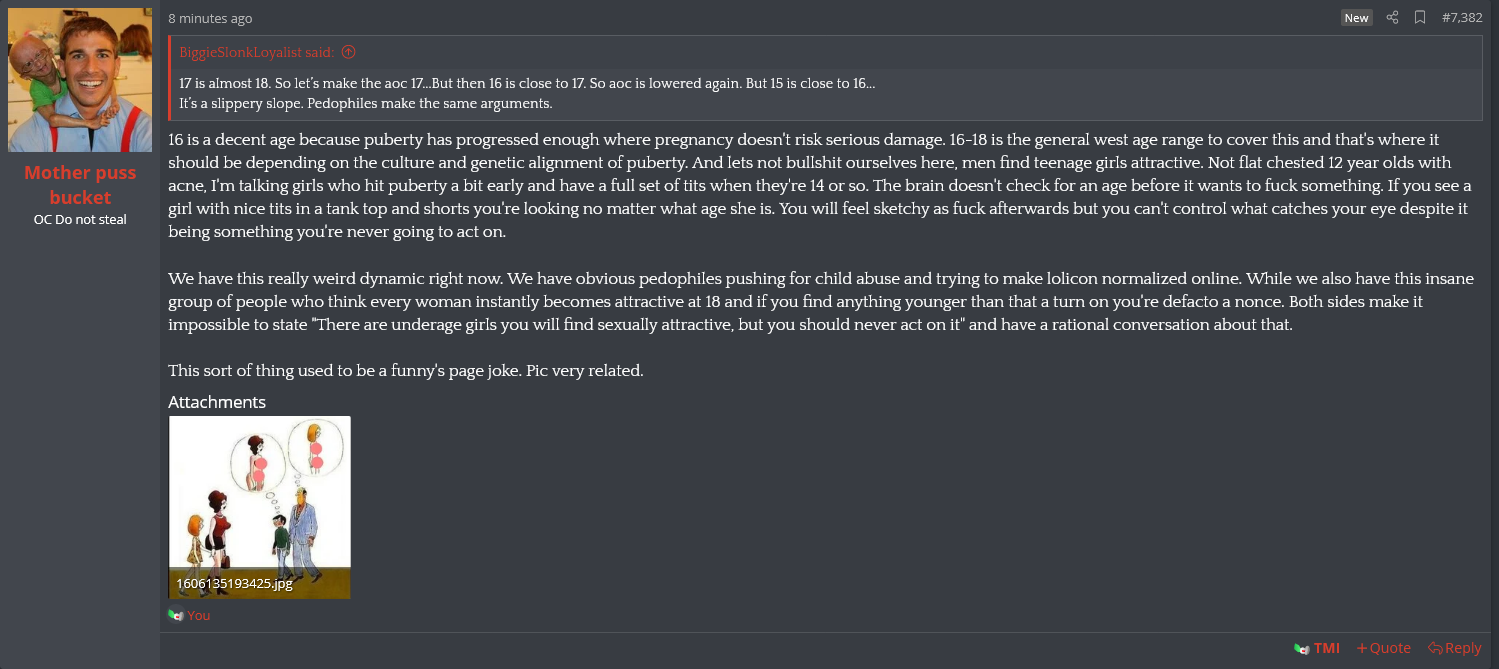Click the small reaction icon beside "You"
This screenshot has height=669, width=1499.
click(x=176, y=615)
